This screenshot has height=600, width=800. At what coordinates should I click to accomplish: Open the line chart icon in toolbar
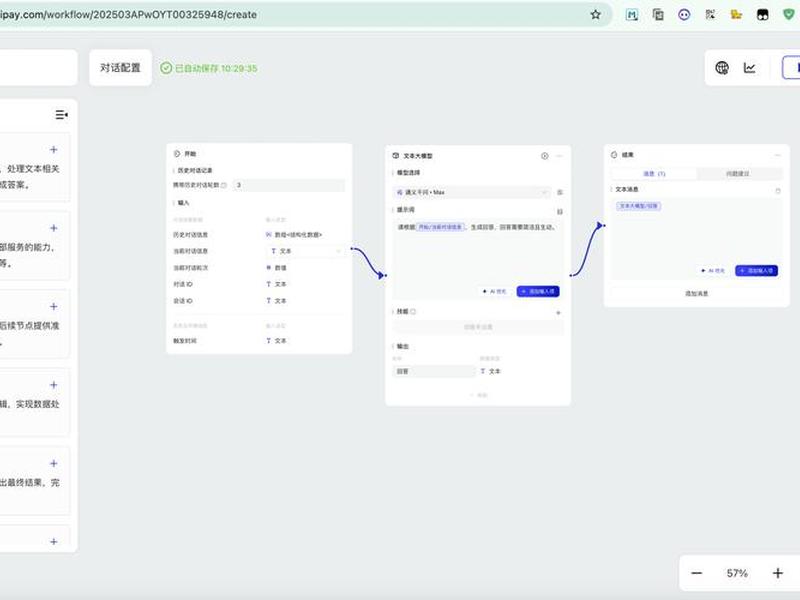coord(749,68)
